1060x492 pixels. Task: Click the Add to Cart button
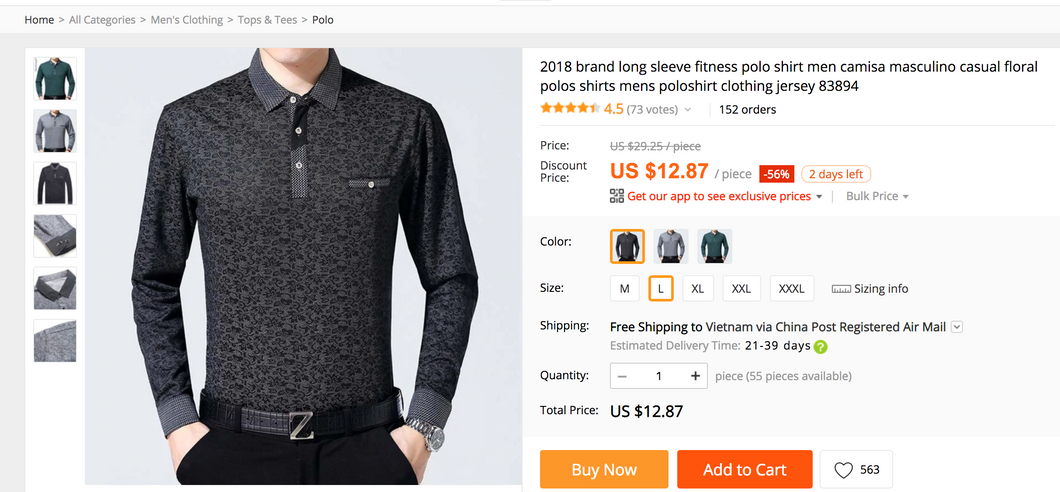(x=744, y=470)
